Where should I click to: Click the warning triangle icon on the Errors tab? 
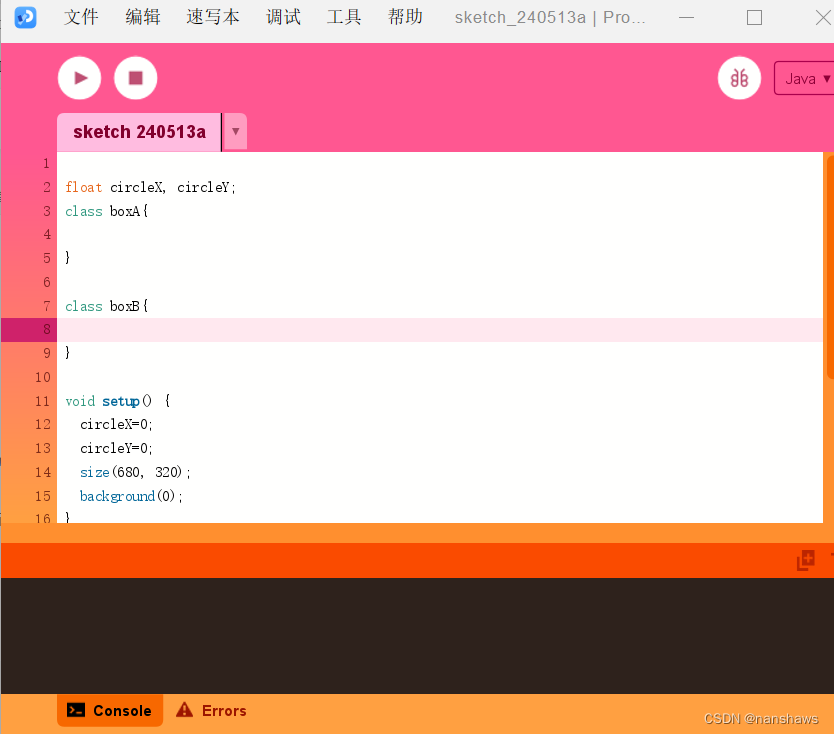tap(185, 710)
